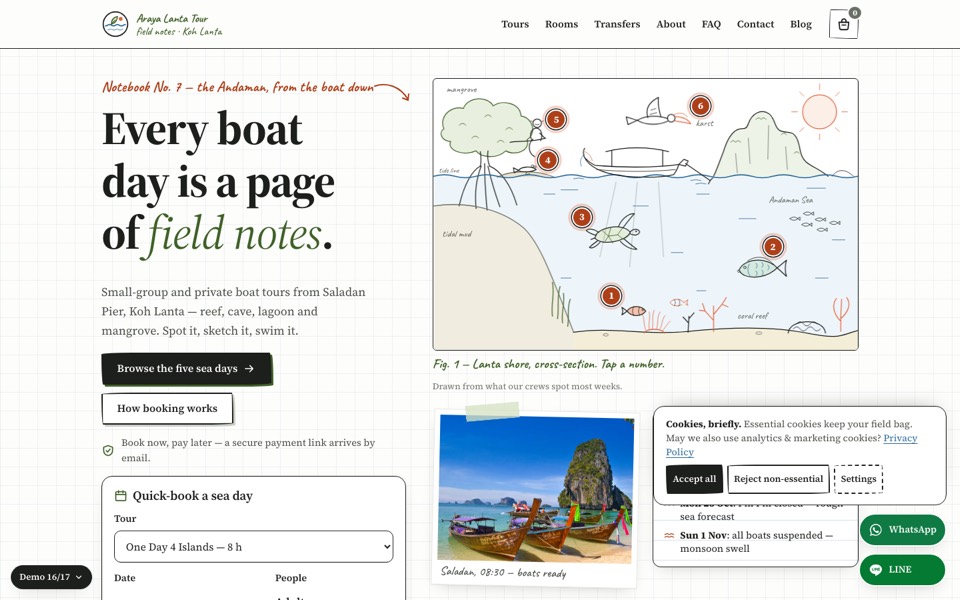The width and height of the screenshot is (960, 600).
Task: Tap hotspot number 4 on the tide line
Action: coord(548,161)
